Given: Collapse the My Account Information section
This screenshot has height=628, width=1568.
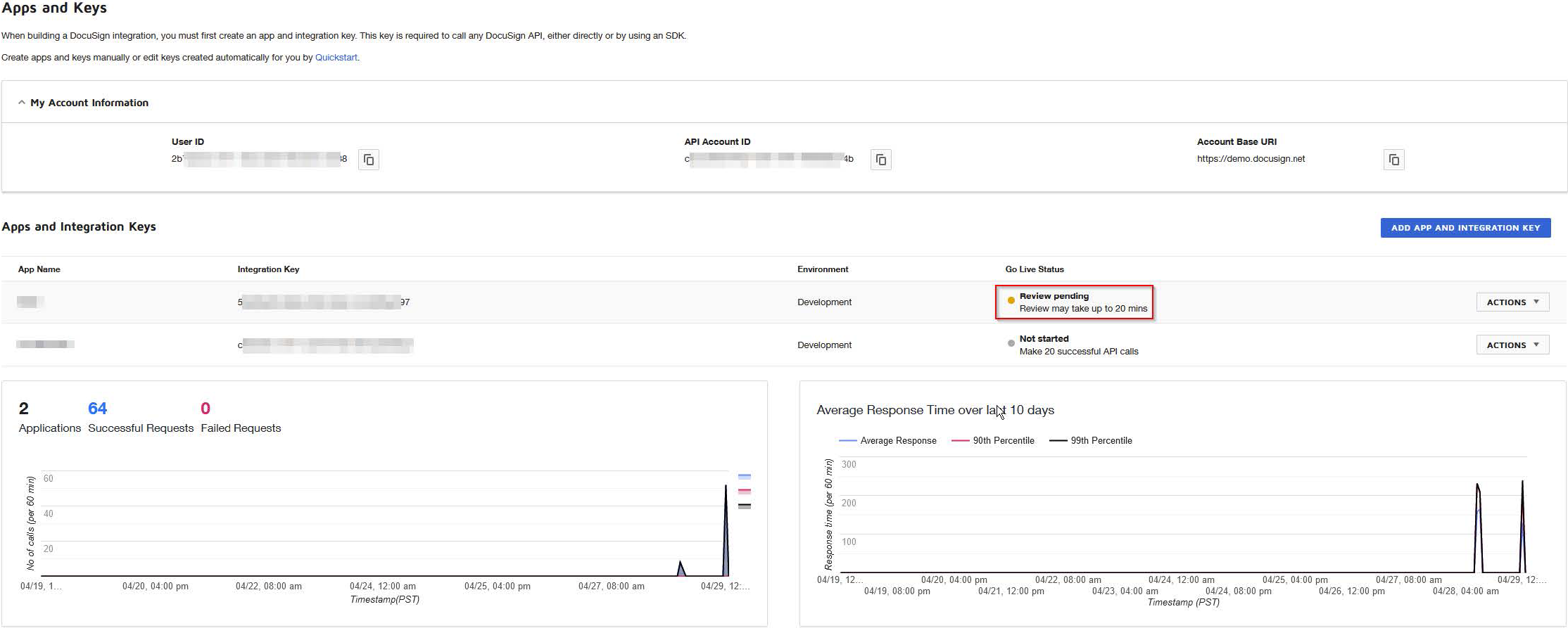Looking at the screenshot, I should coord(22,103).
